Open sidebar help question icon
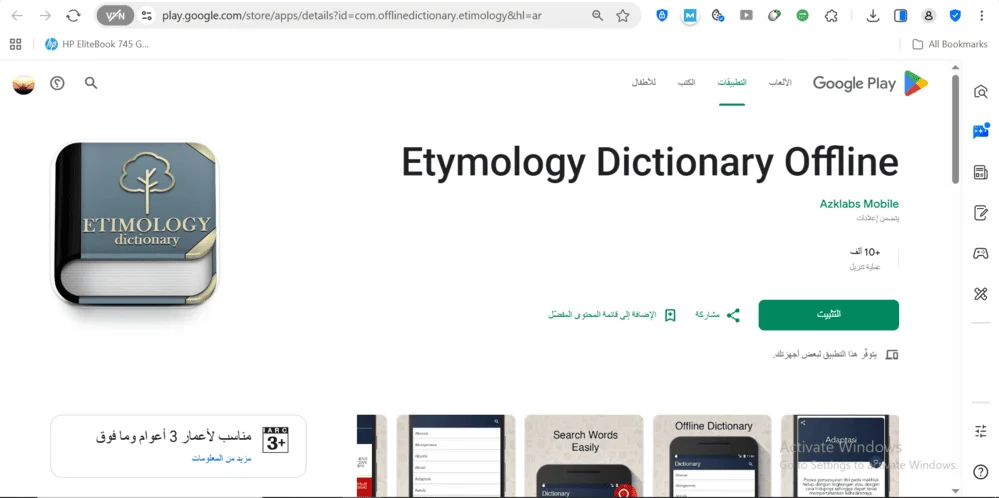This screenshot has width=999, height=498. click(x=981, y=472)
